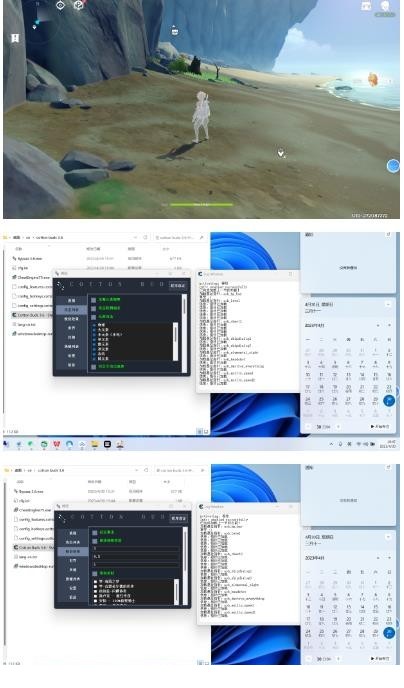Refresh the Explorer behind the 0.3-value panel
Viewport: 404px width, 688px height.
147,470
